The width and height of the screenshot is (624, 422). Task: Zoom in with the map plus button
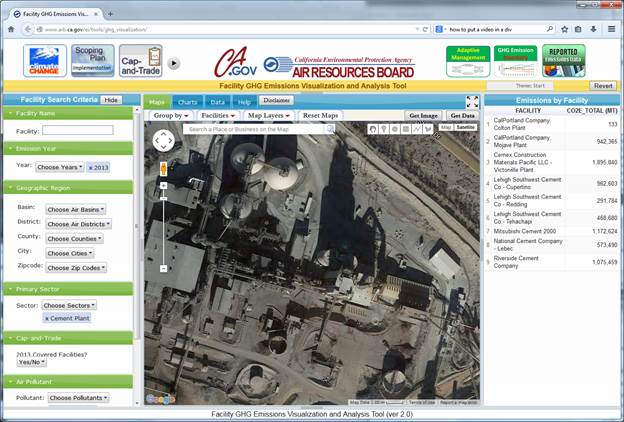[164, 186]
